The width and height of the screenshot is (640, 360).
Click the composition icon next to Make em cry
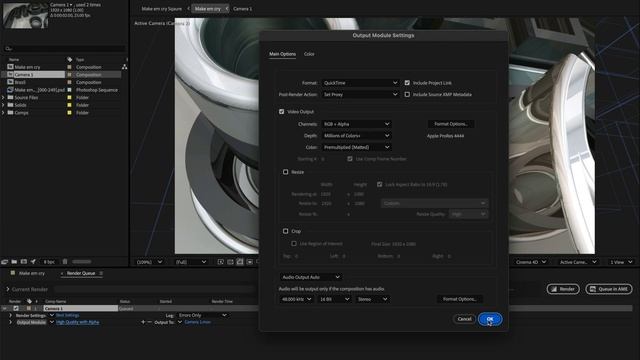coord(11,67)
